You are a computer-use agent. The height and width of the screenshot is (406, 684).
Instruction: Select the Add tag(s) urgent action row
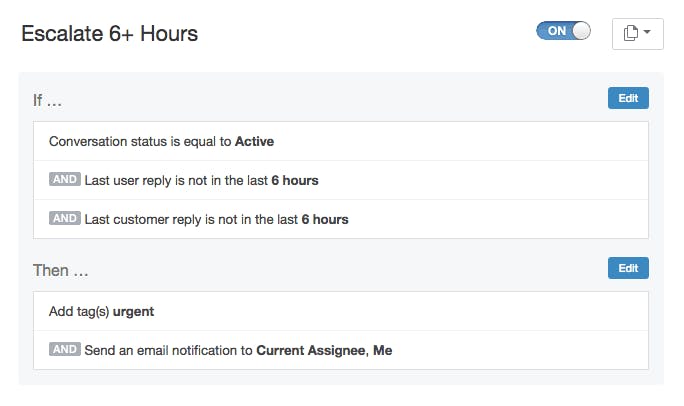pos(340,311)
